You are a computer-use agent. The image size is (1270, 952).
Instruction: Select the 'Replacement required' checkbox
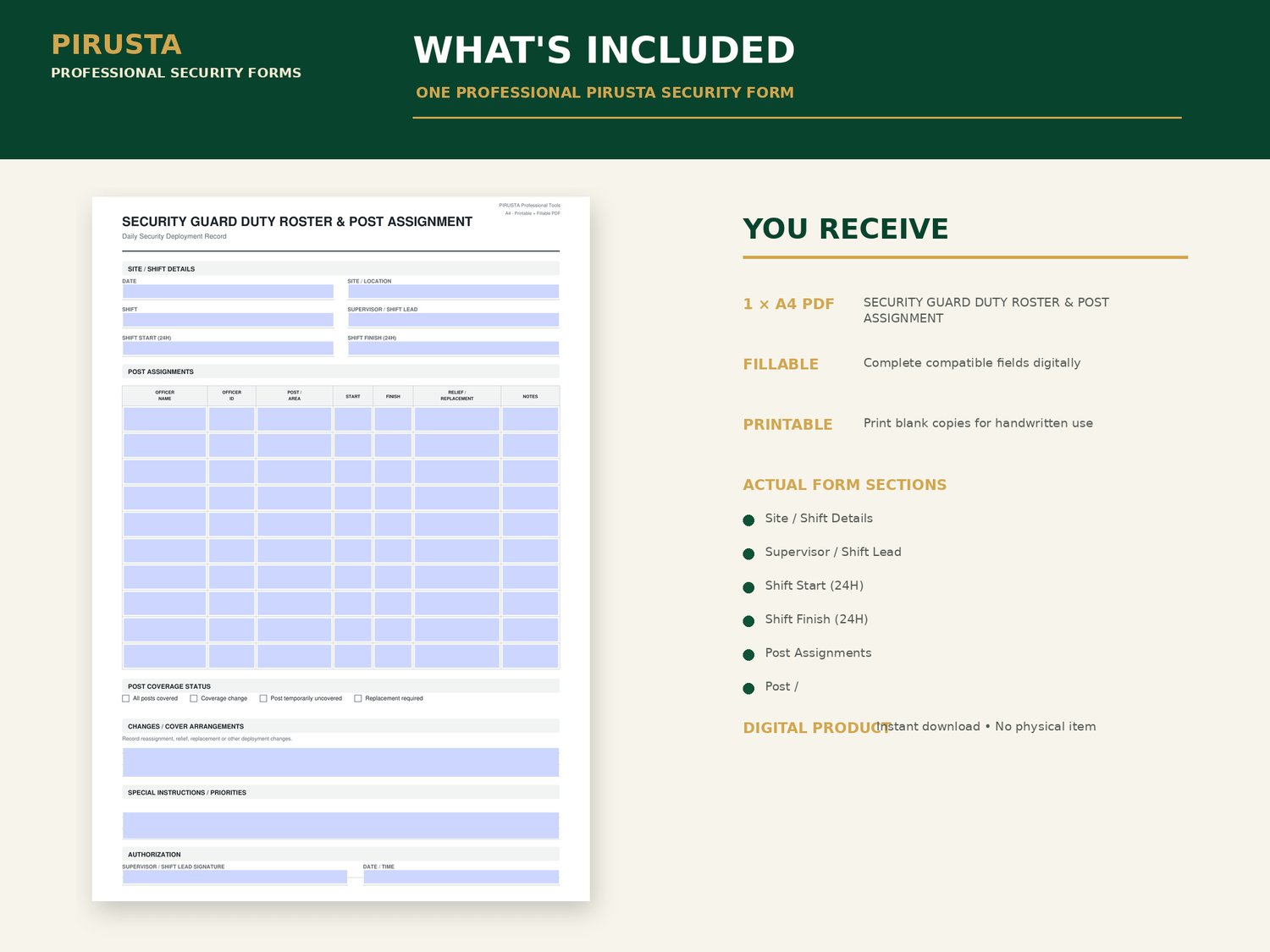pos(358,699)
